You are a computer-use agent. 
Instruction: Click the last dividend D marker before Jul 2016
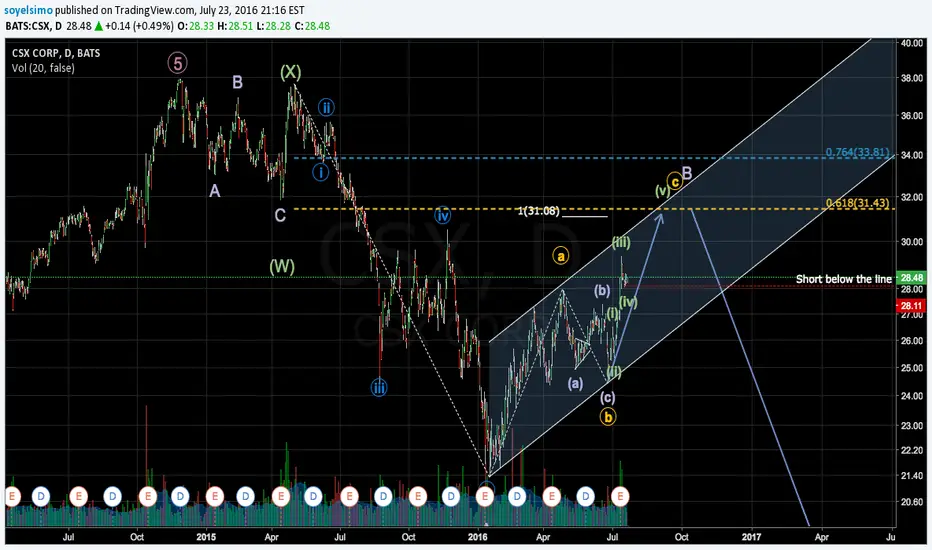586,496
